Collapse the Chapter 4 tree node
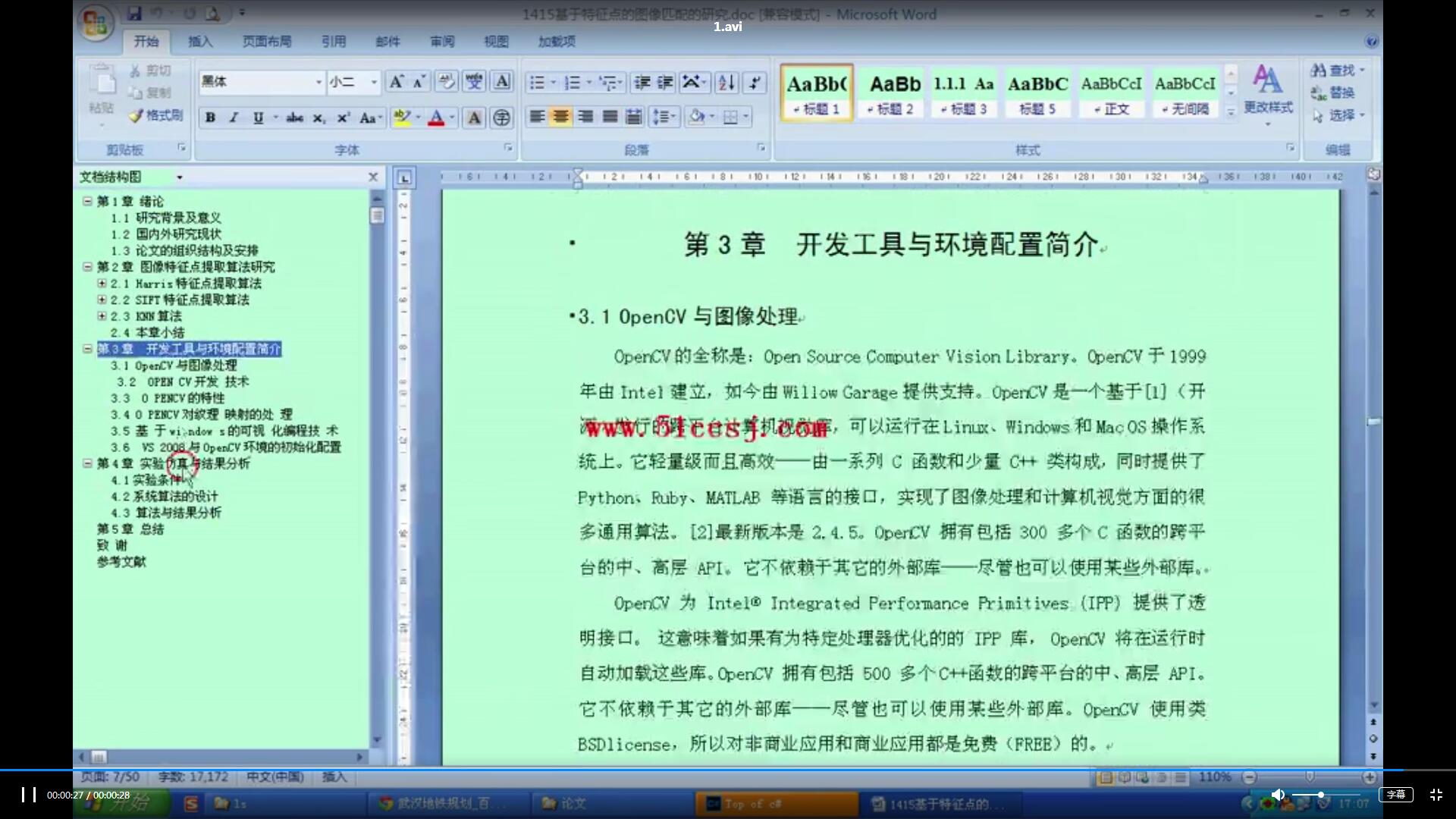This screenshot has width=1456, height=819. 87,463
